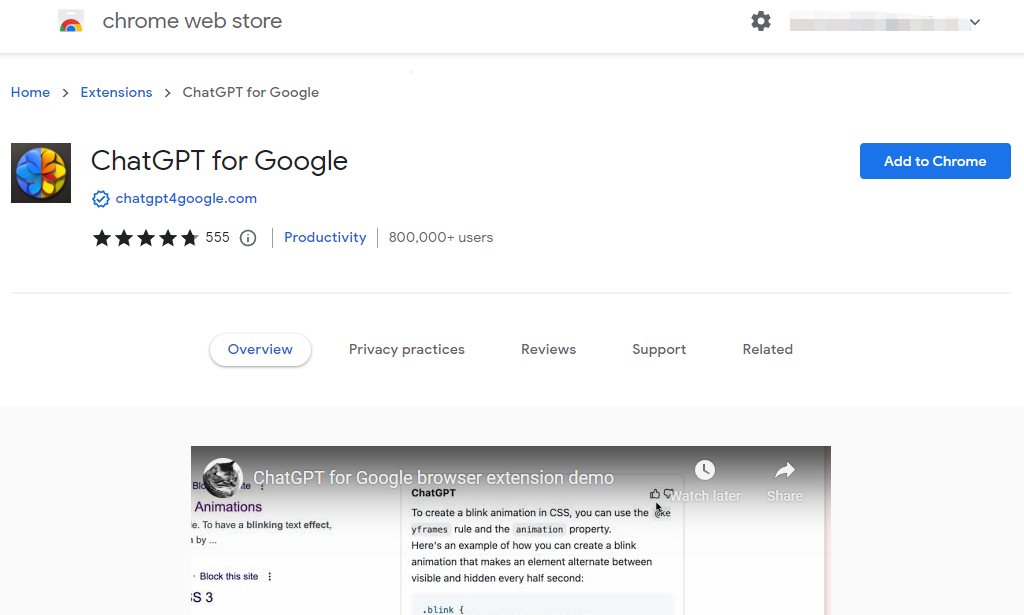The image size is (1024, 615).
Task: Click the Share arrow icon on video
Action: pyautogui.click(x=784, y=470)
